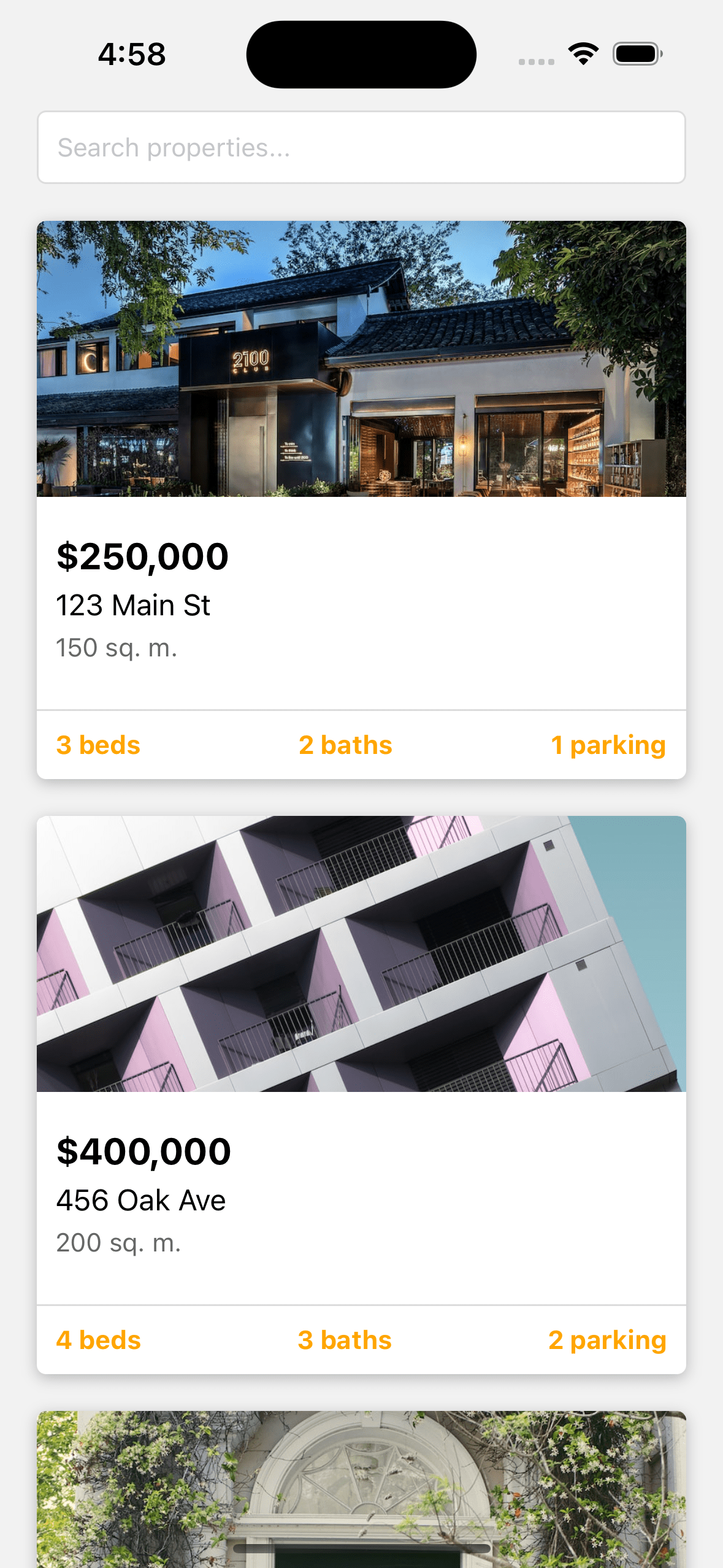Image resolution: width=723 pixels, height=1568 pixels.
Task: Tap the 3 beds label
Action: [x=98, y=745]
